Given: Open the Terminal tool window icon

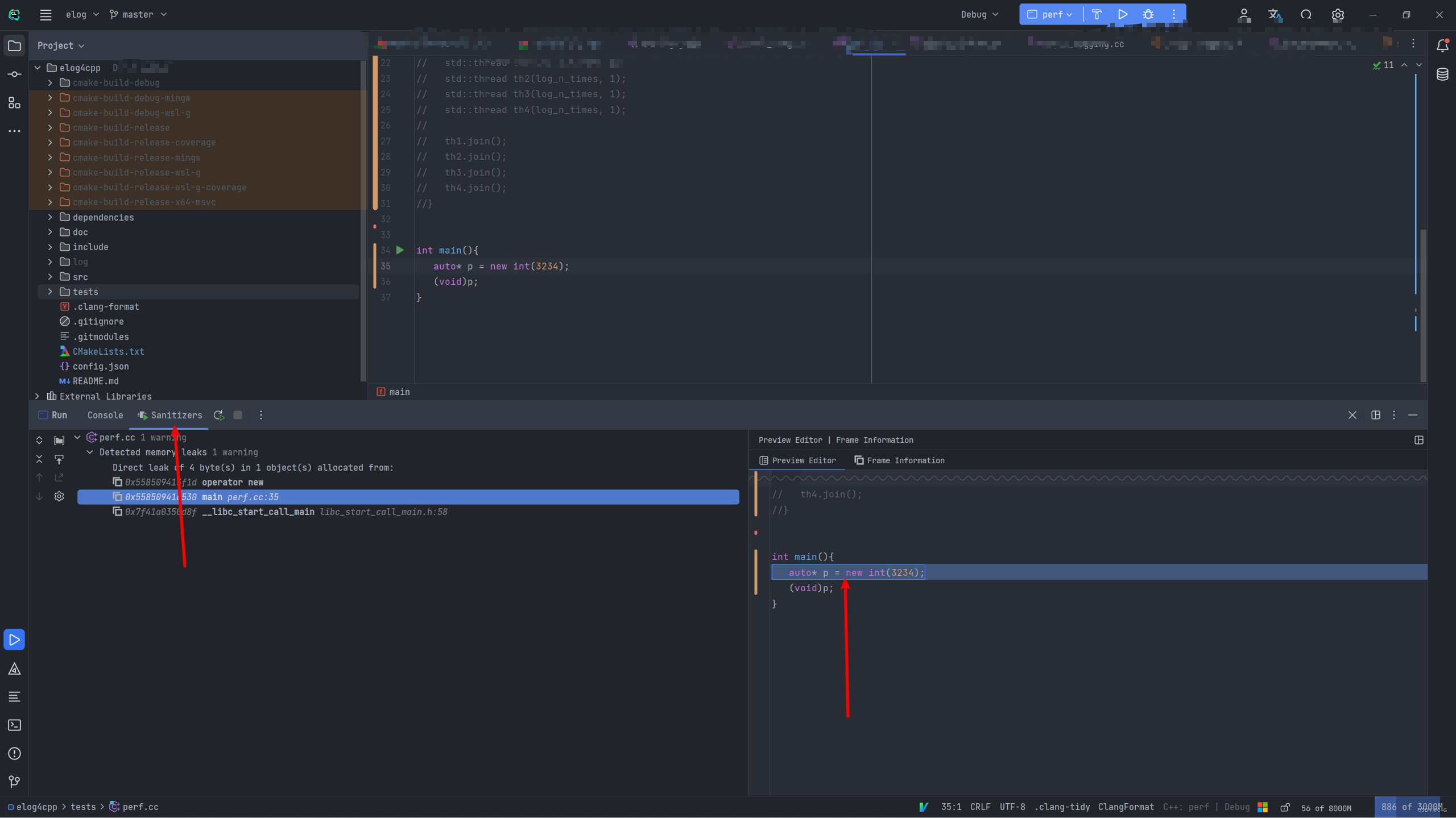Looking at the screenshot, I should (14, 725).
